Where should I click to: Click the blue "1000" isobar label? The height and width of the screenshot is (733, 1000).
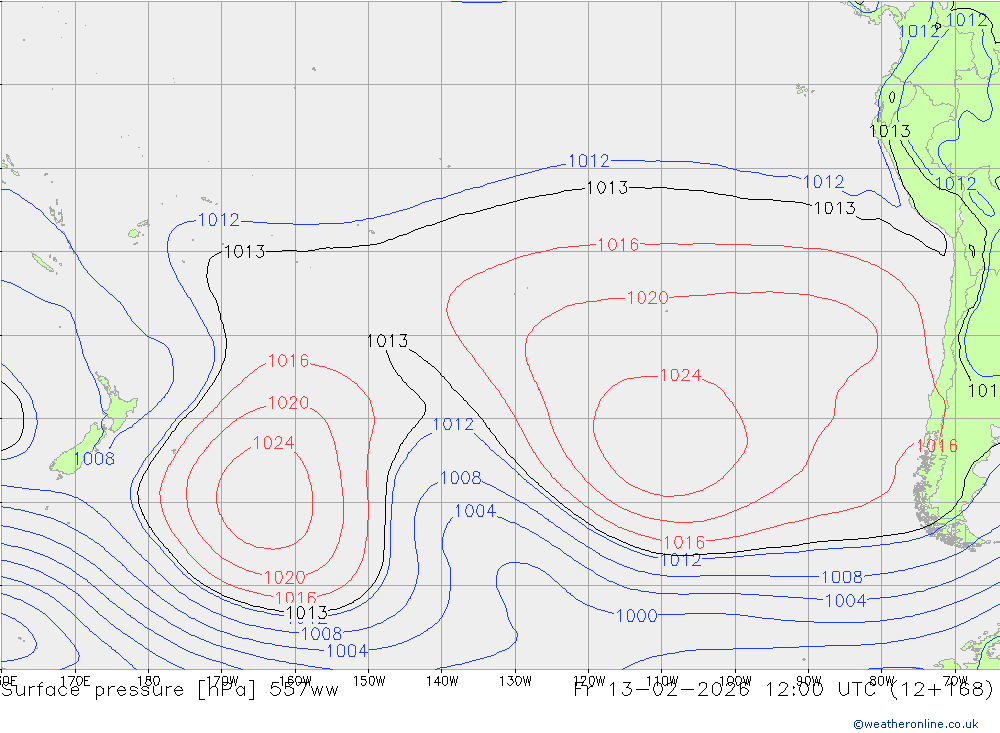point(636,616)
